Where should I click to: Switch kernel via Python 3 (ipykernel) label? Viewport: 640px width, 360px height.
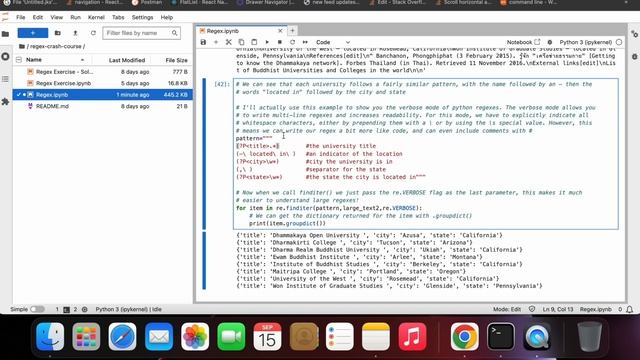pos(585,42)
